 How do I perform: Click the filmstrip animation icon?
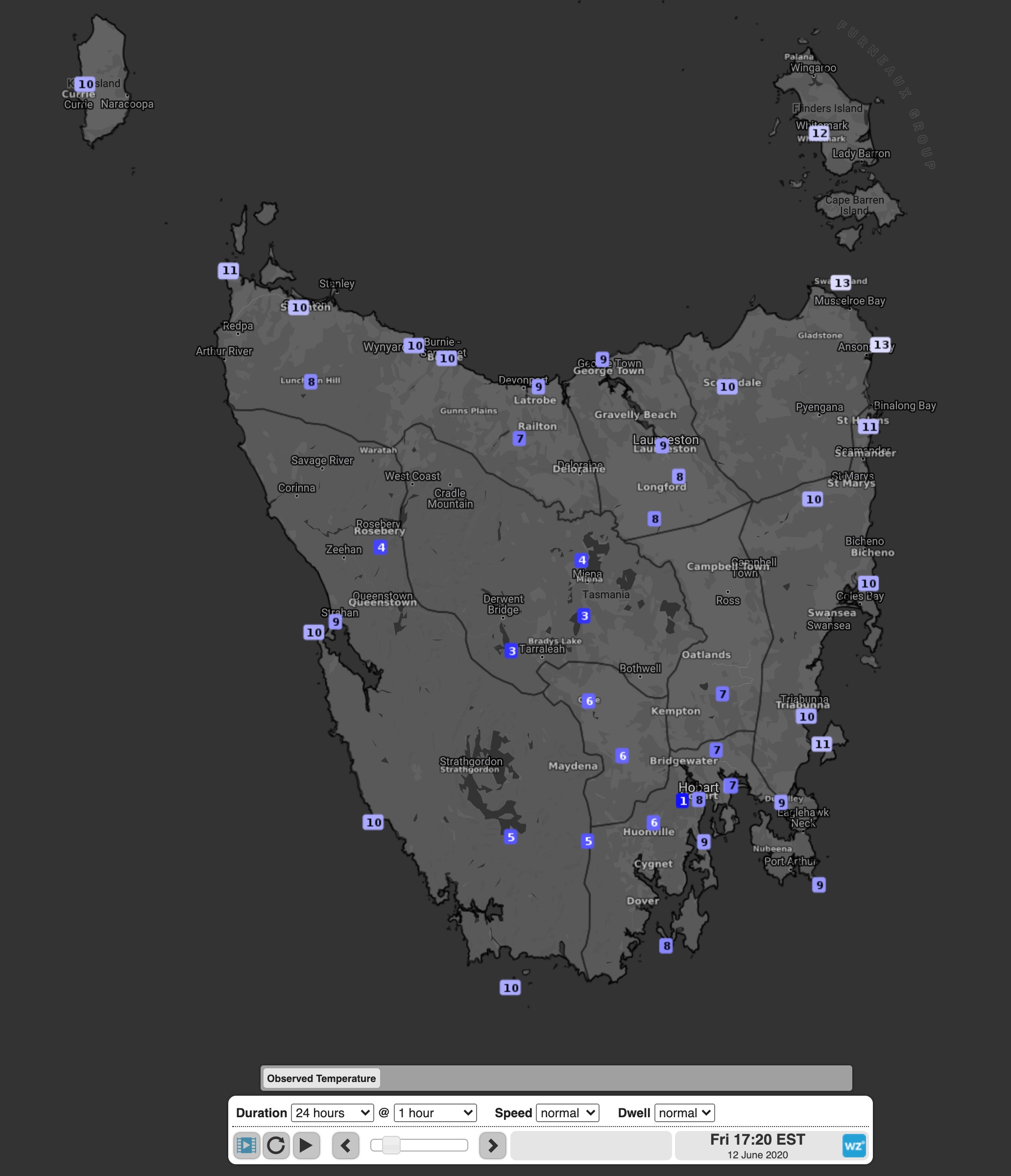[x=246, y=1145]
